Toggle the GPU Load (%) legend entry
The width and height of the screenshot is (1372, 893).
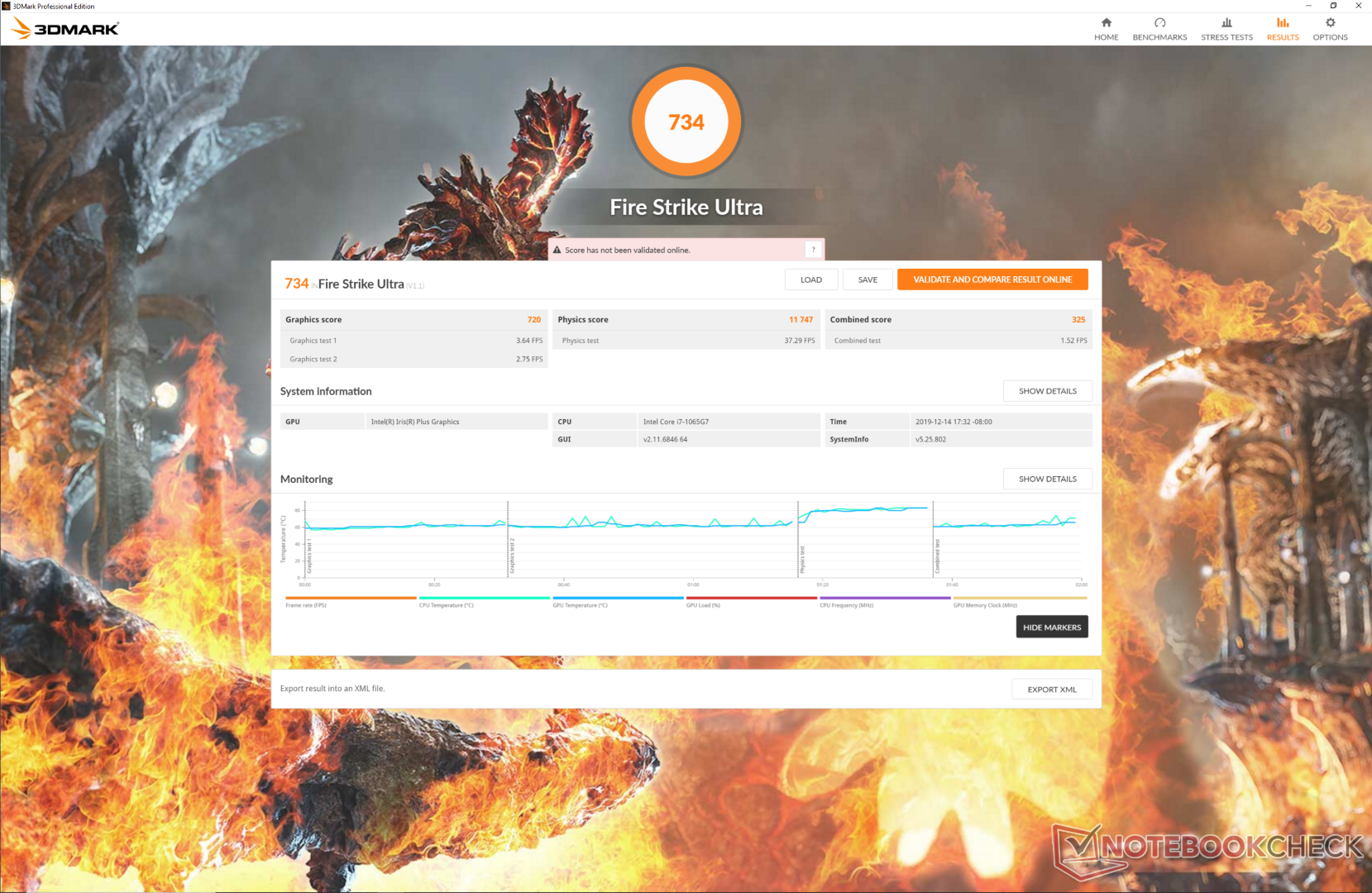752,601
